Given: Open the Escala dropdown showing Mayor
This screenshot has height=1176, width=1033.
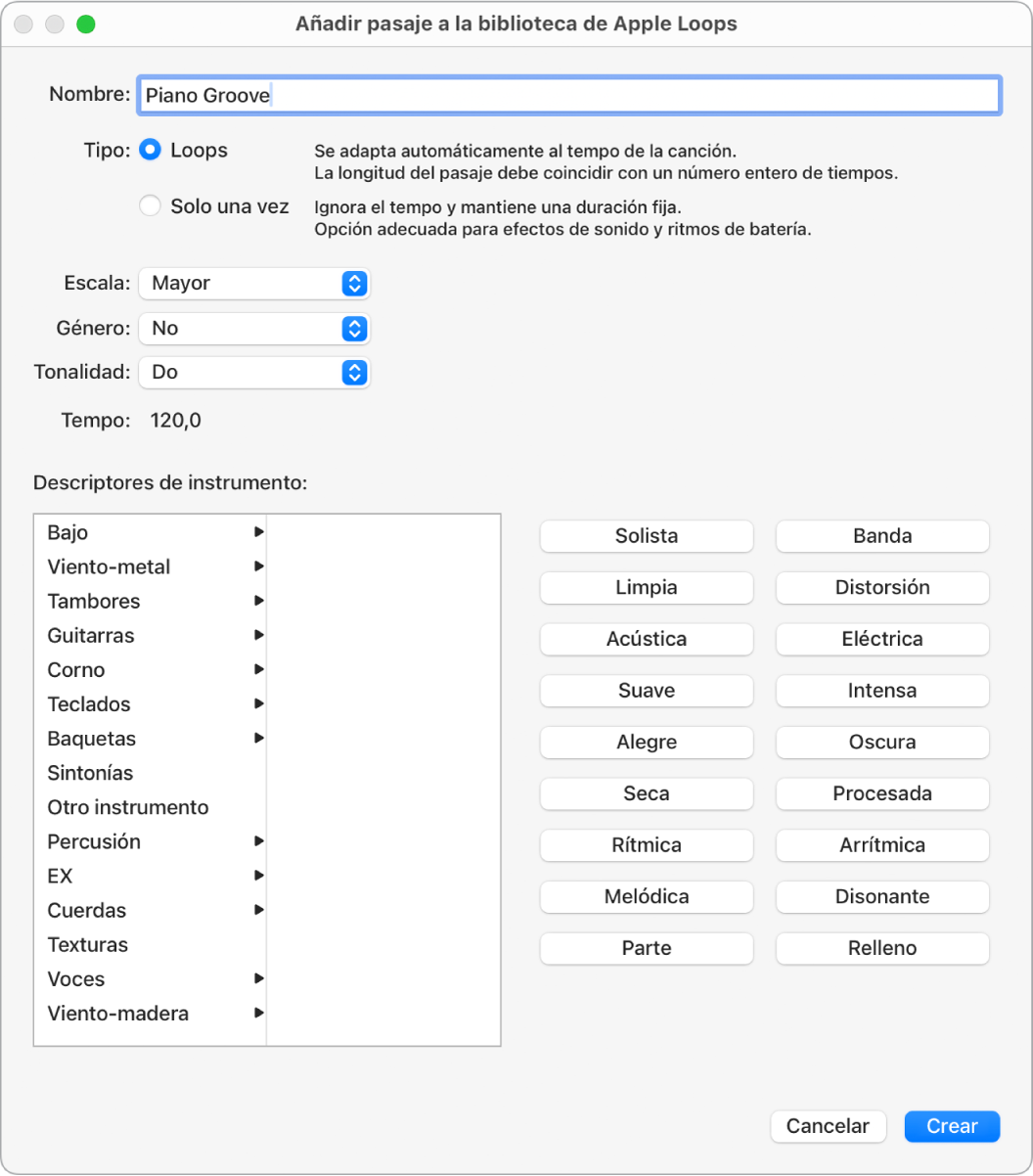Looking at the screenshot, I should 254,284.
